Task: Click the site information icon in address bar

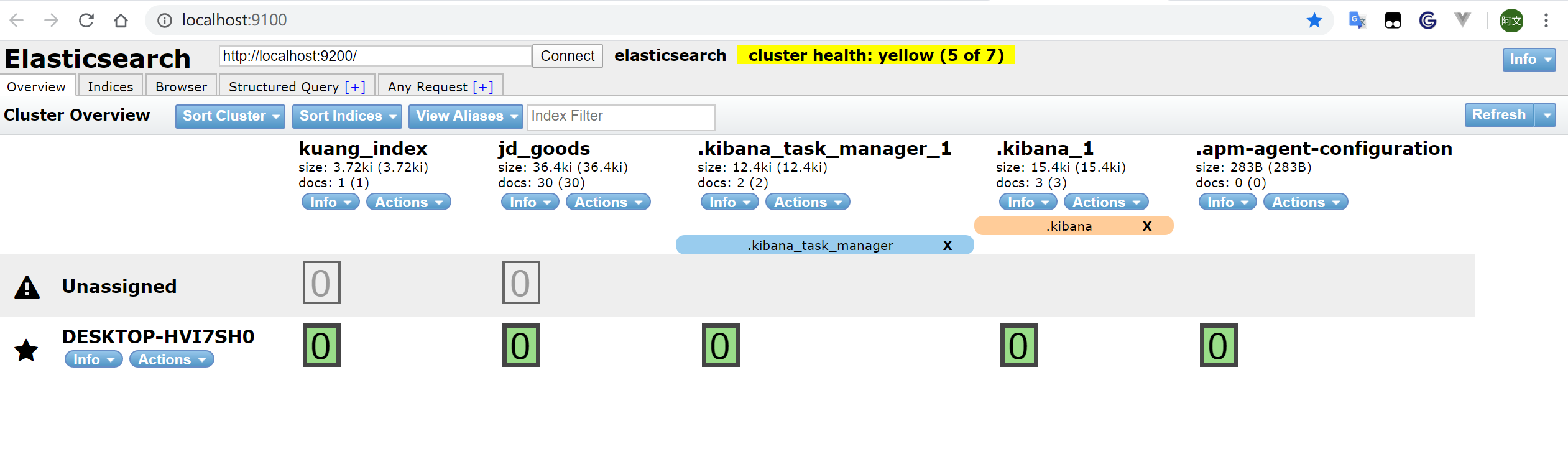Action: [164, 19]
